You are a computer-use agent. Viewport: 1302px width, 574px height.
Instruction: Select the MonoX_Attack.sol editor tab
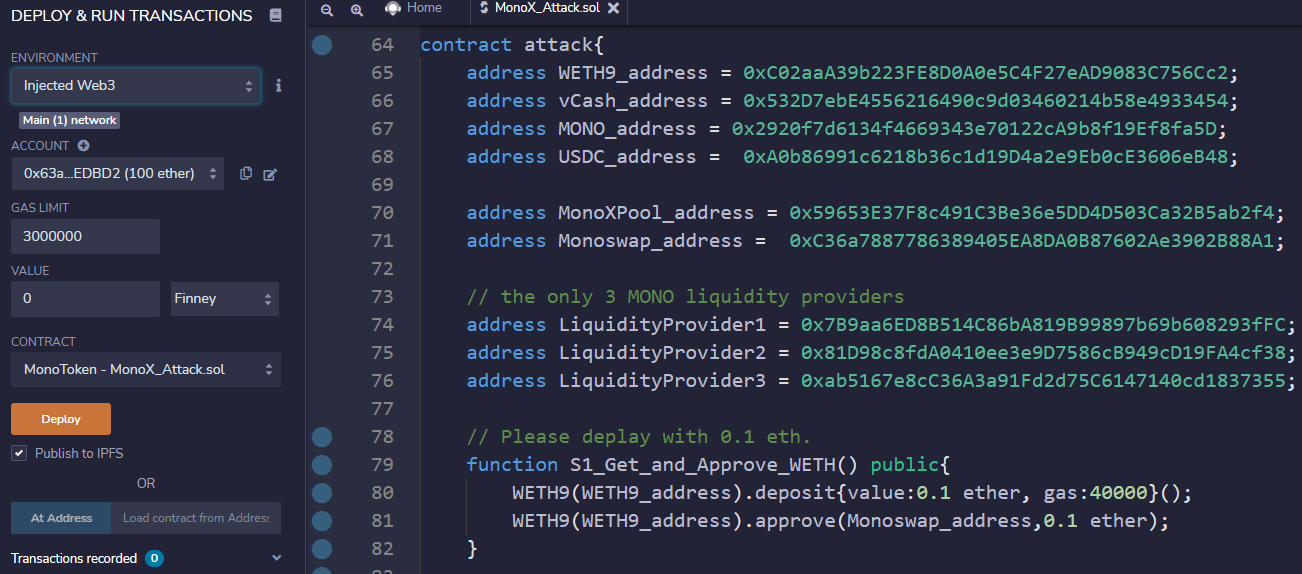coord(548,8)
